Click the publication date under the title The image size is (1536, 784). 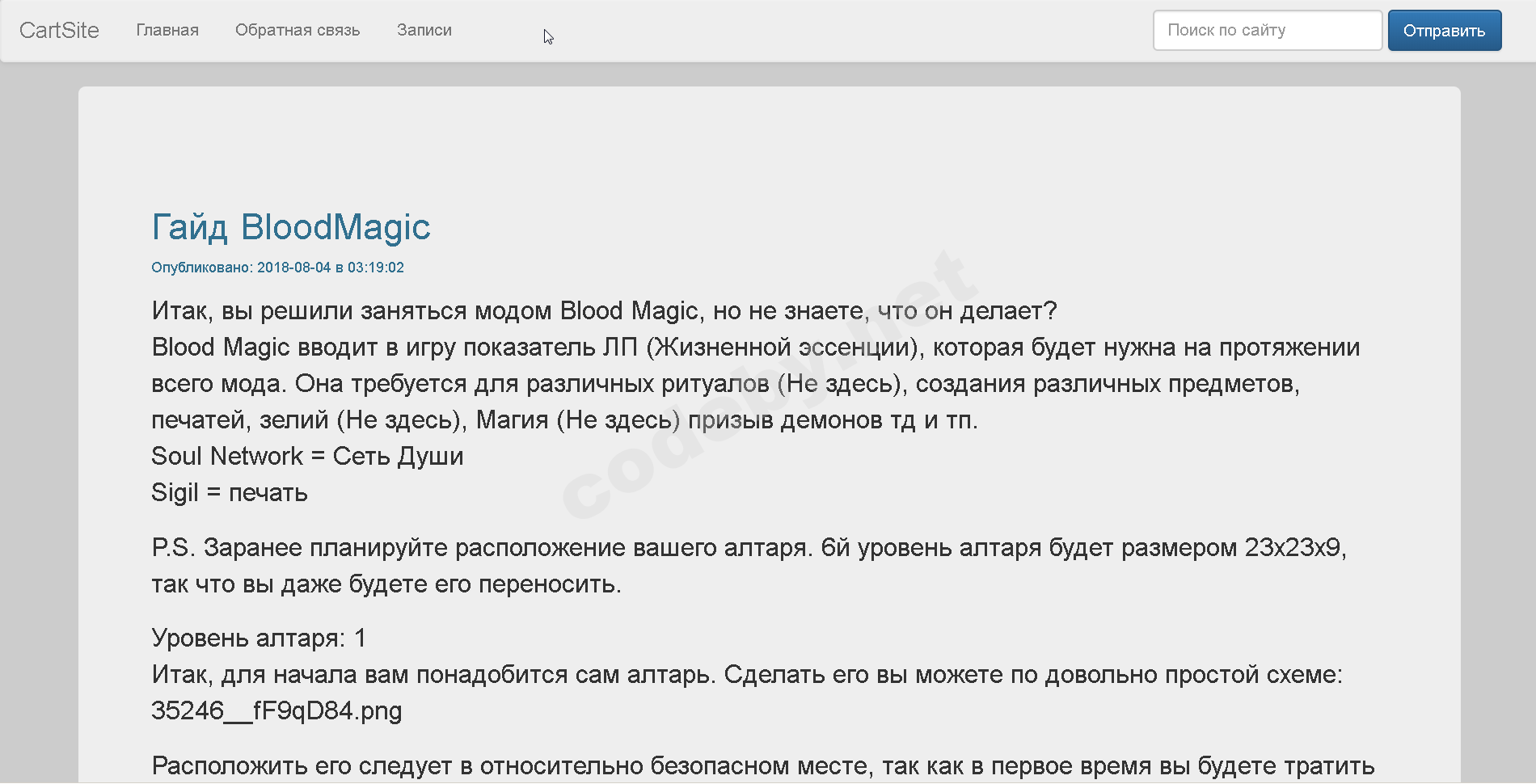277,268
